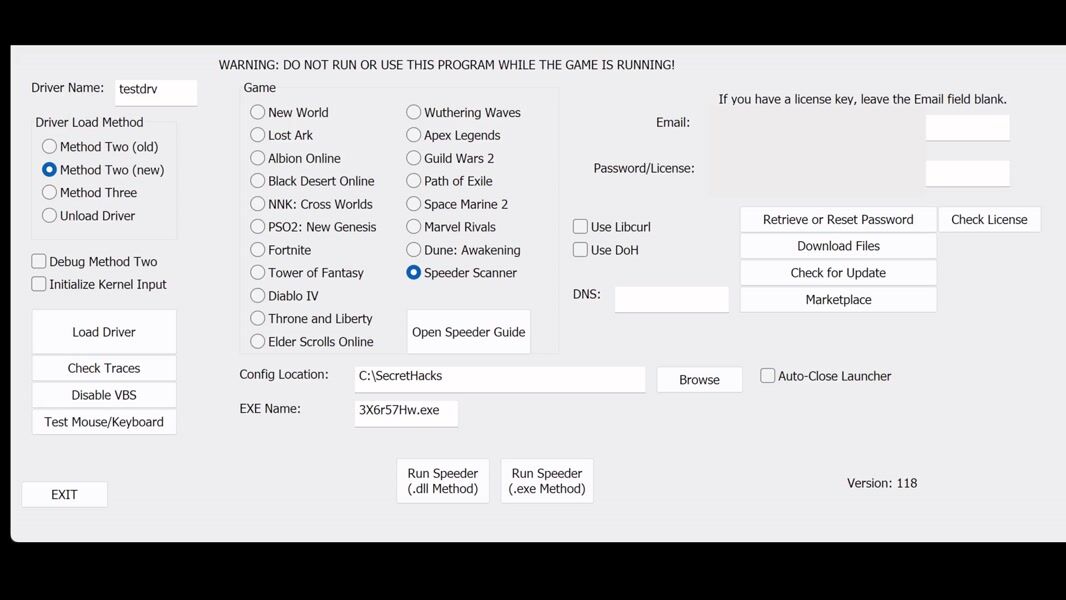1066x600 pixels.
Task: Enable the Debug Method Two checkbox
Action: coord(39,262)
